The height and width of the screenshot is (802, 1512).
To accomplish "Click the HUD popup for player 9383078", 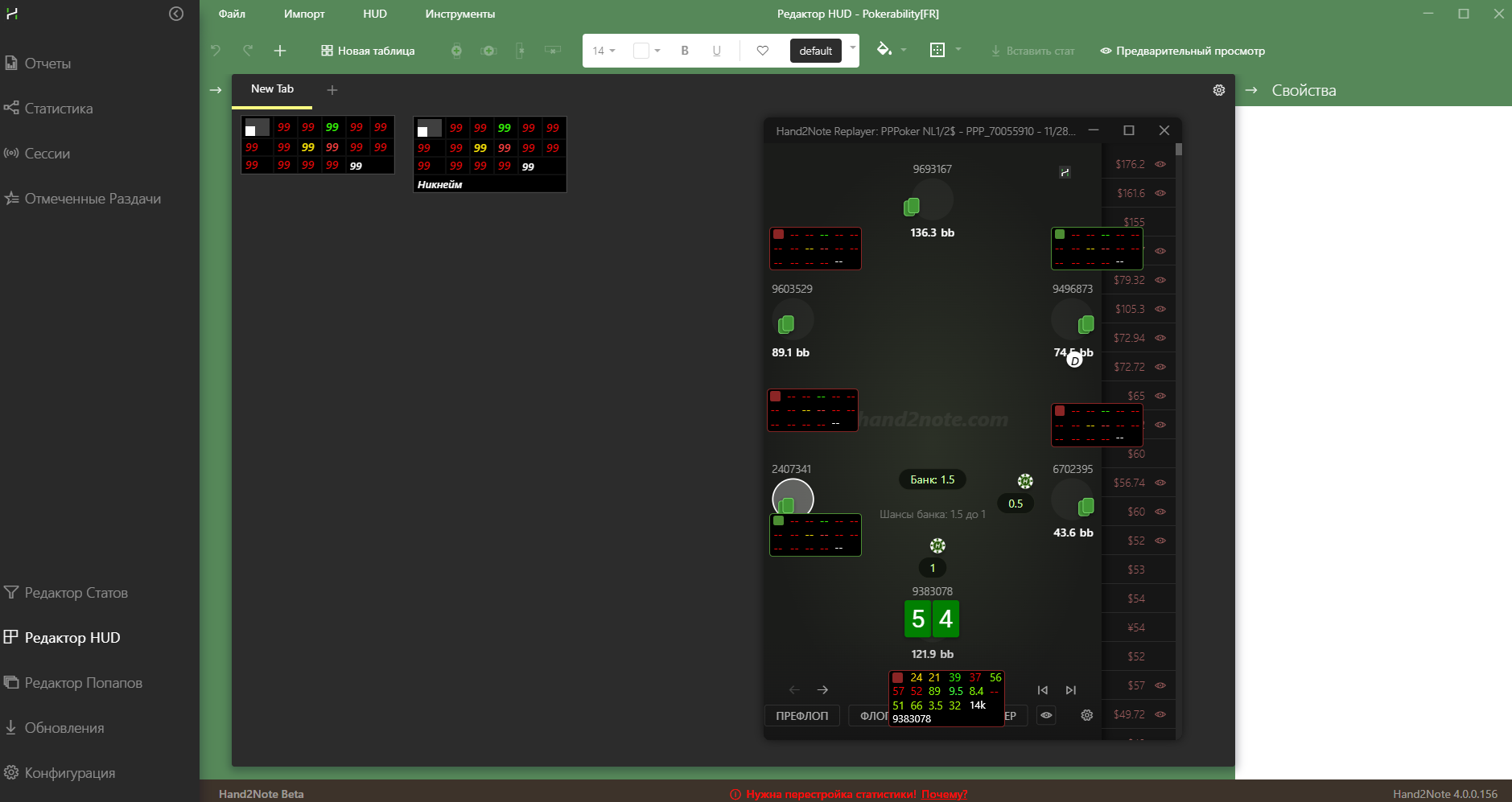I will [946, 698].
